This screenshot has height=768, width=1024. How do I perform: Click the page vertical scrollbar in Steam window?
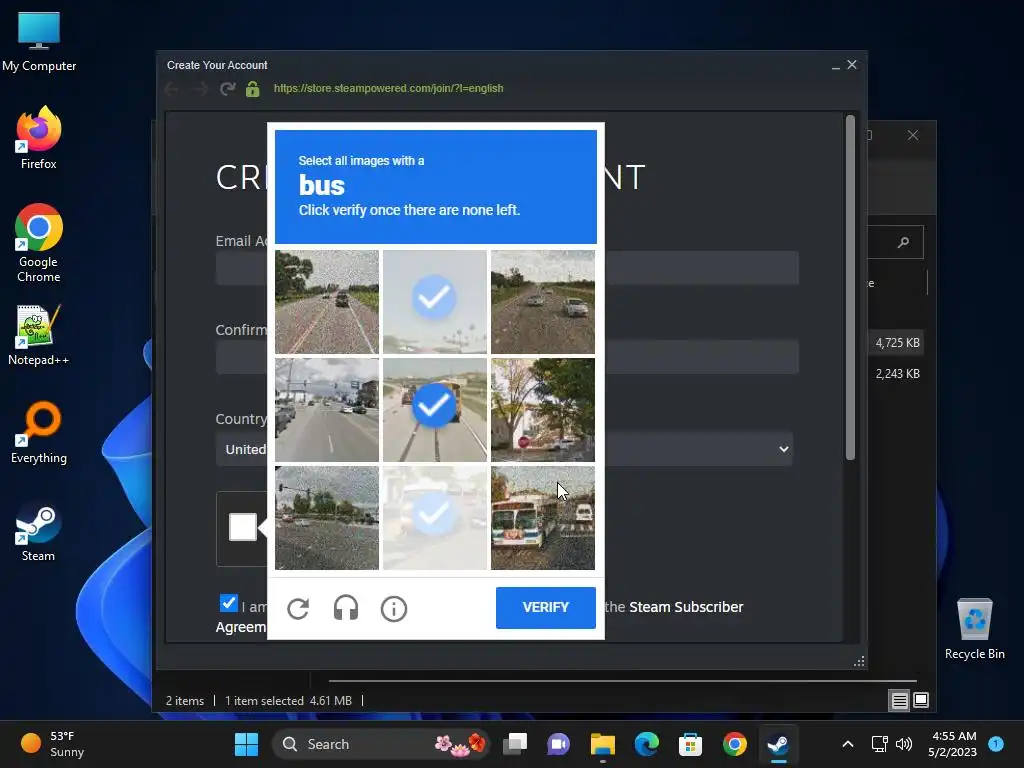click(850, 287)
